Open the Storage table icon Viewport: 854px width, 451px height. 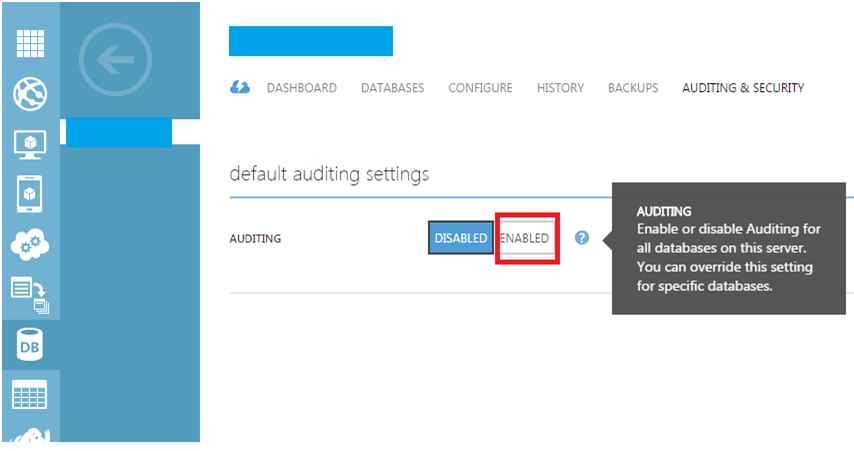(29, 395)
